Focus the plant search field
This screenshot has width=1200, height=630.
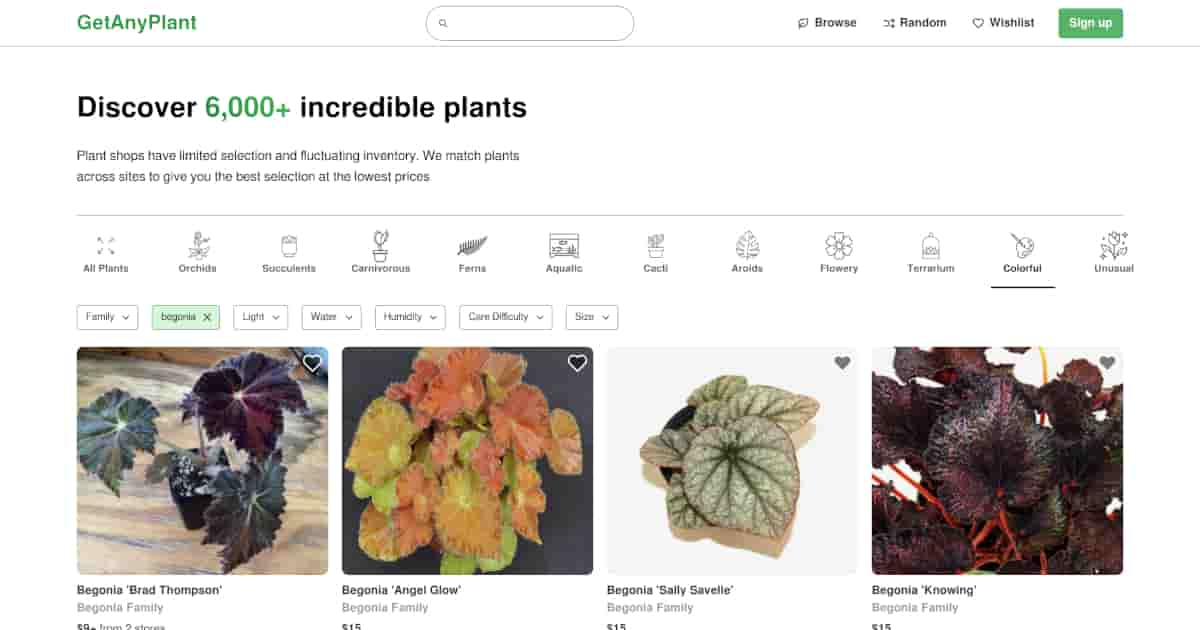point(535,23)
